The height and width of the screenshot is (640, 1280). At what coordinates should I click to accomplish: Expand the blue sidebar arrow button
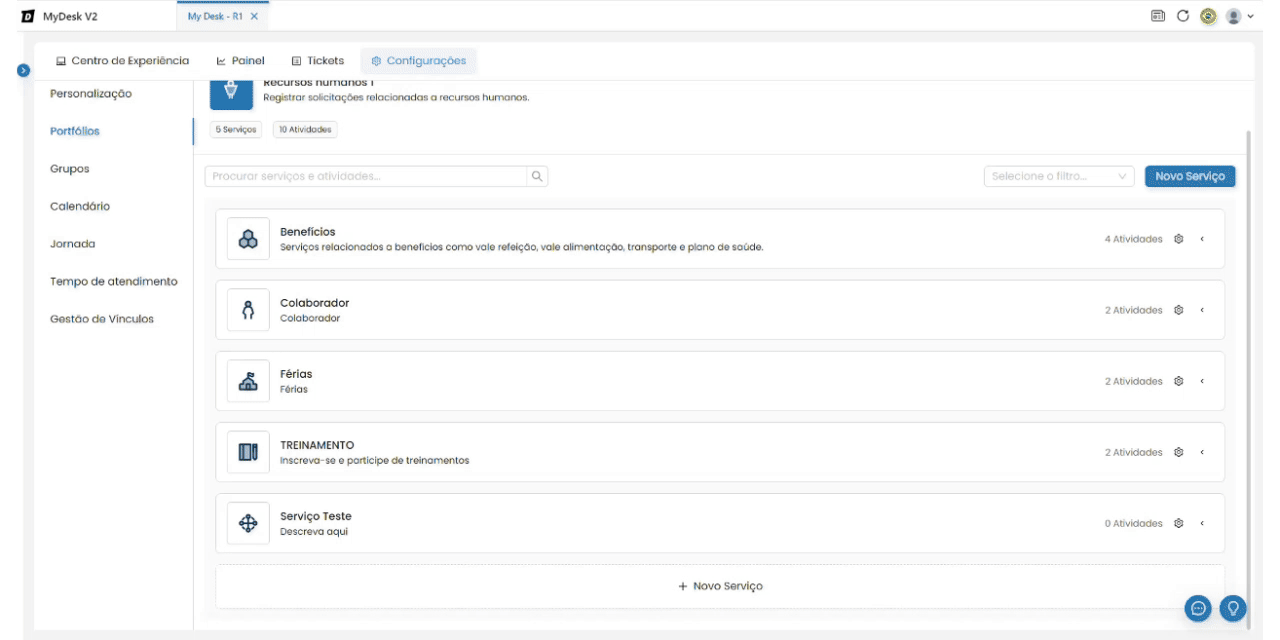(24, 70)
